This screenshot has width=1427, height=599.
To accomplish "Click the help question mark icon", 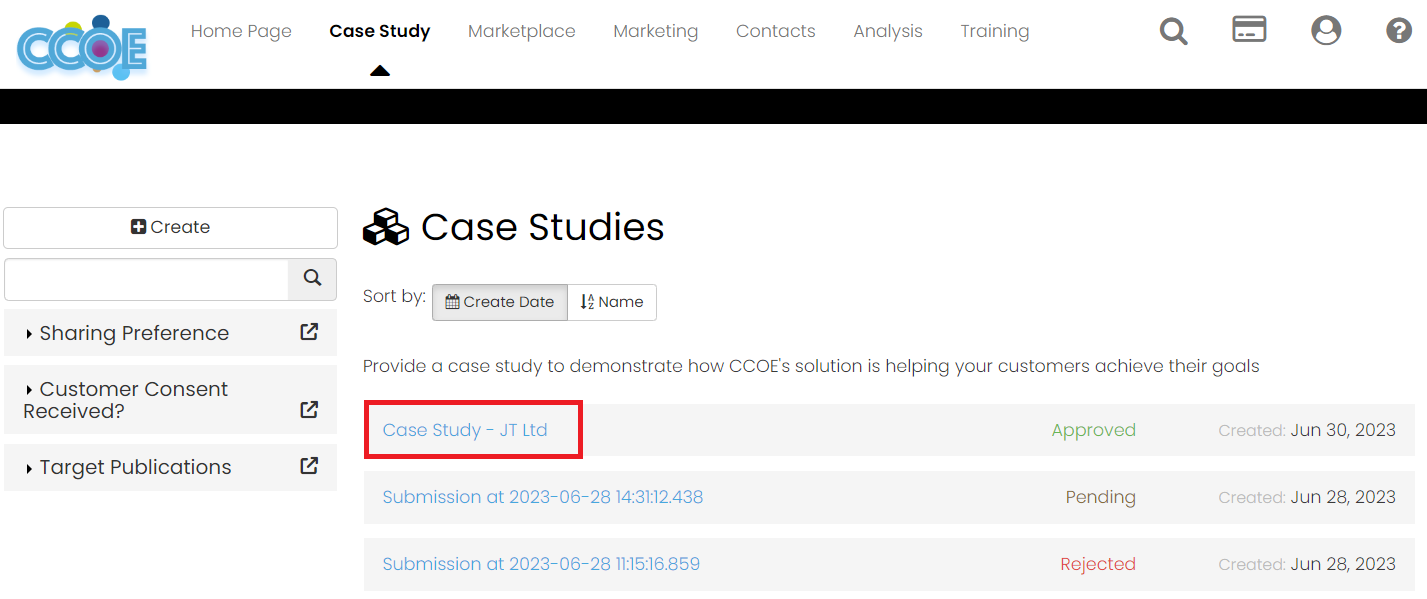I will tap(1398, 31).
